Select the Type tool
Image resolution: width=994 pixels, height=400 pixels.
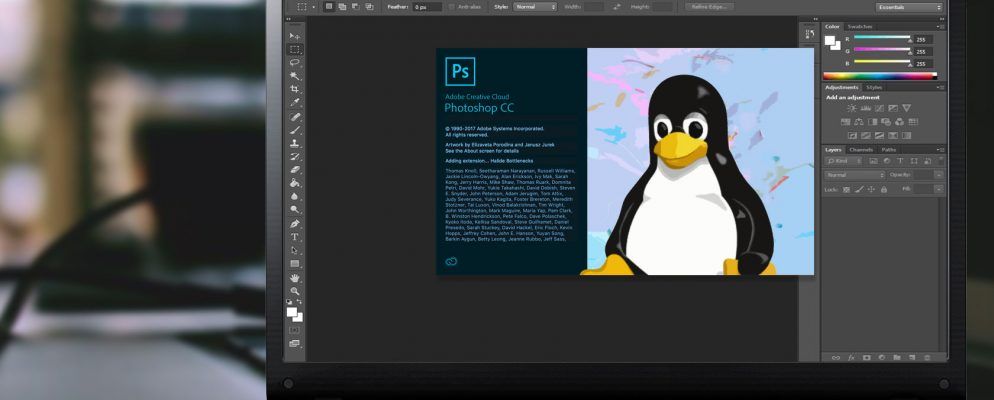(295, 237)
